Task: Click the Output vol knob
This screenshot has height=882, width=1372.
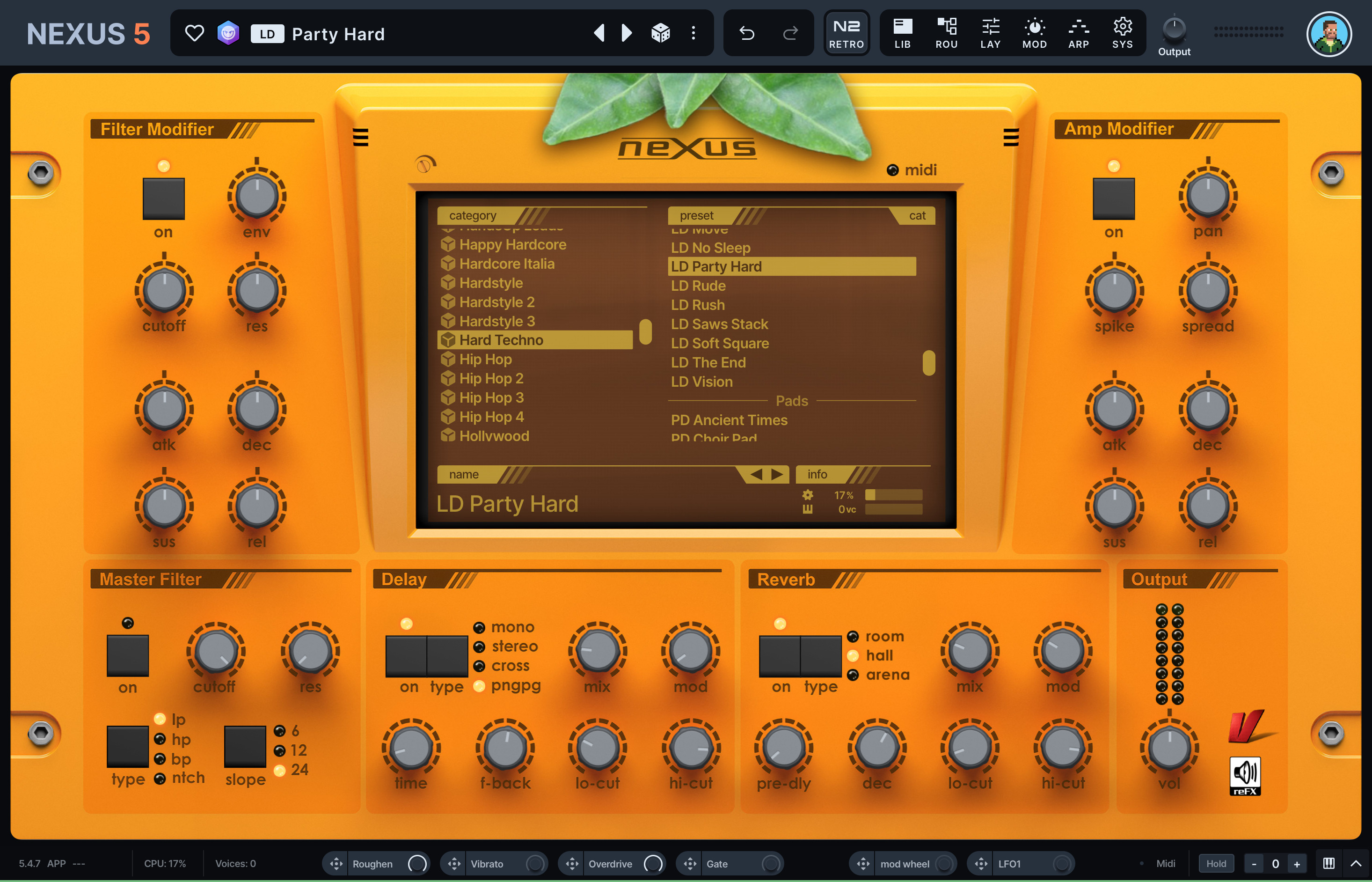Action: (x=1169, y=748)
